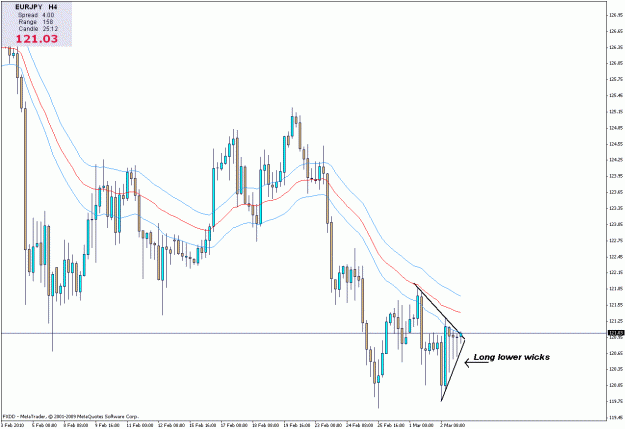
Task: Click the 125.75 price axis label
Action: [616, 79]
